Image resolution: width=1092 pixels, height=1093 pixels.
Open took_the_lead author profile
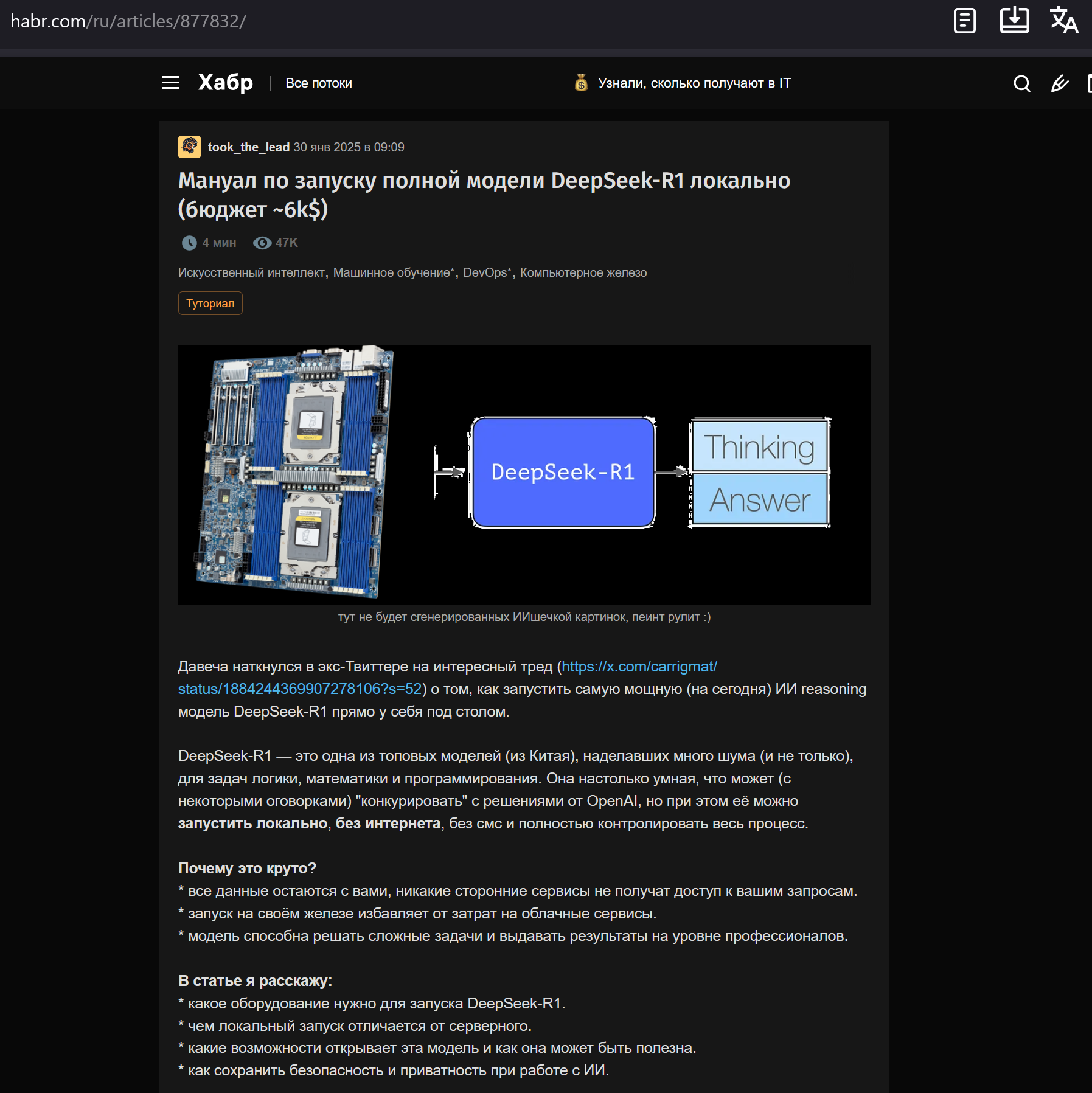249,147
